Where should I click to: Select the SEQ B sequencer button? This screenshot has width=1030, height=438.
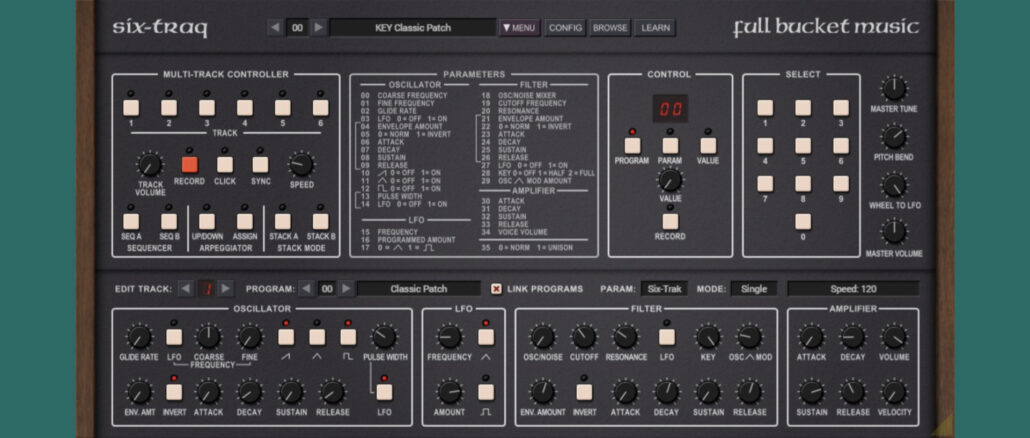(169, 221)
